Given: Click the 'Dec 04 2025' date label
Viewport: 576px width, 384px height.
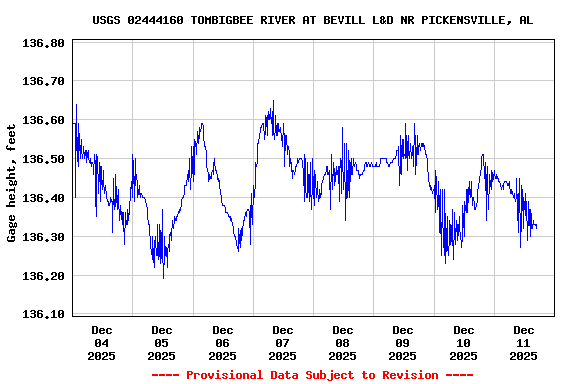Looking at the screenshot, I should coord(101,343).
